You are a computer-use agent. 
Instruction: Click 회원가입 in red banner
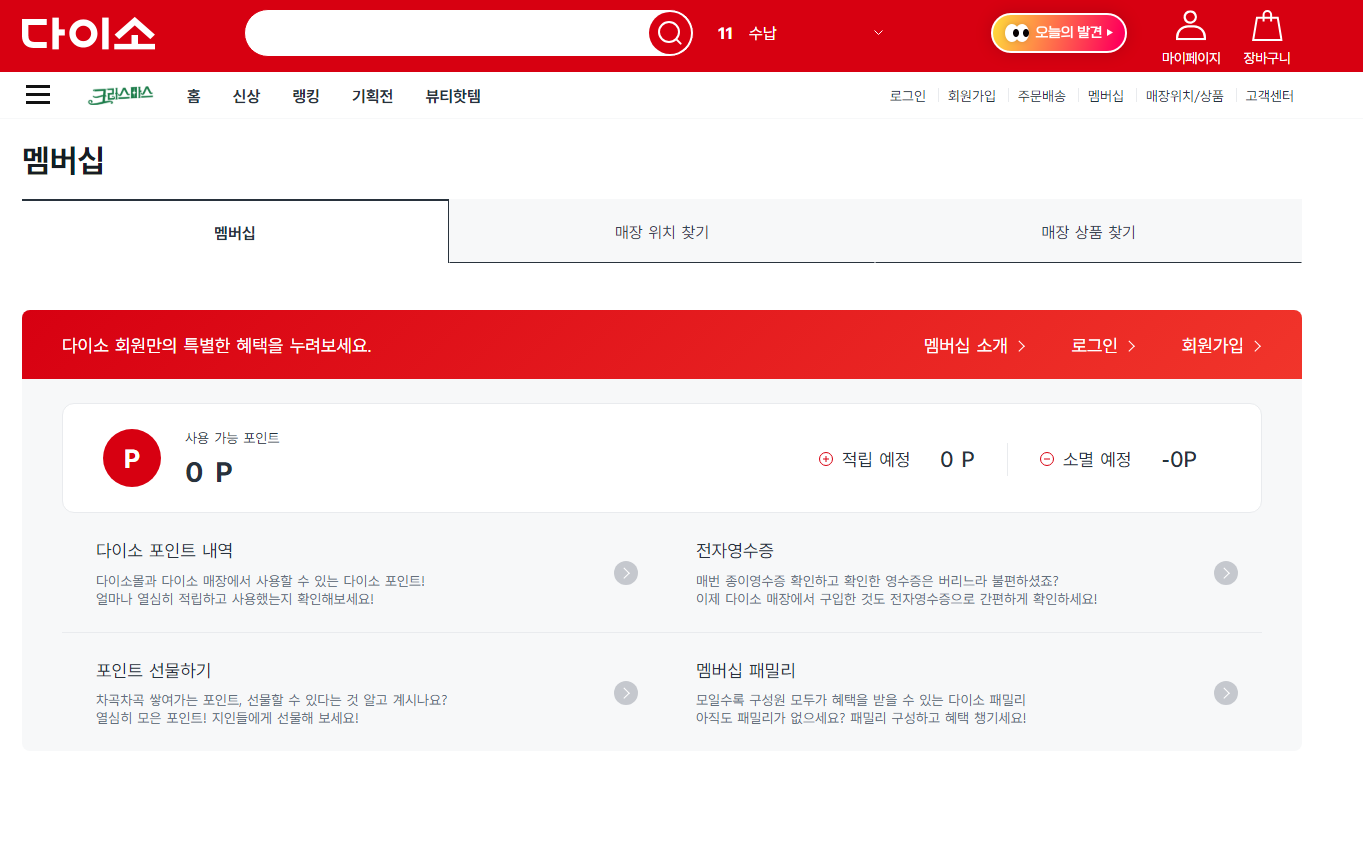[x=1221, y=345]
